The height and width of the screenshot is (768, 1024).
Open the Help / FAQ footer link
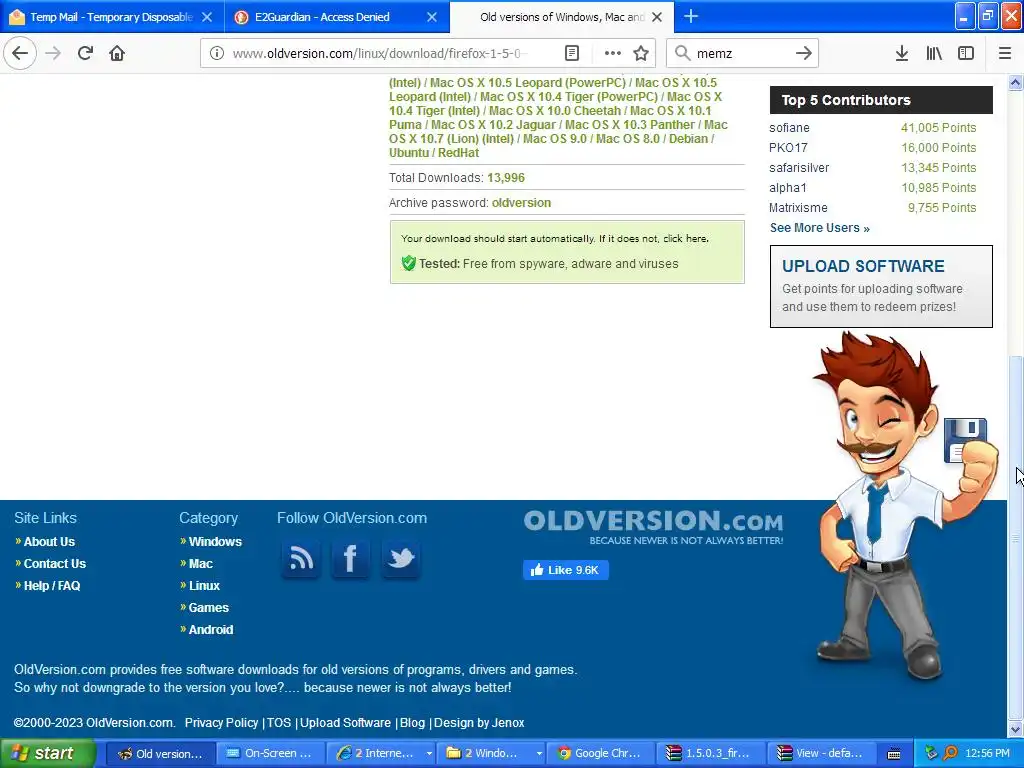pyautogui.click(x=52, y=586)
